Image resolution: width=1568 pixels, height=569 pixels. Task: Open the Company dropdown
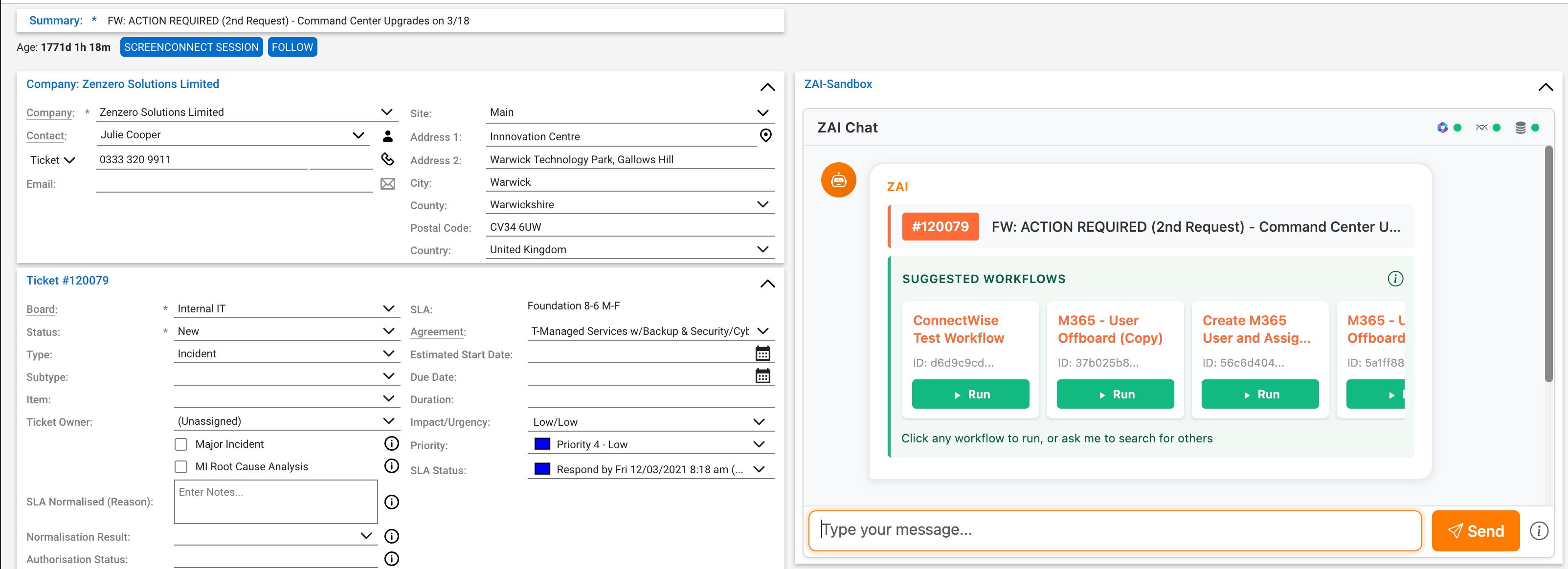[x=386, y=112]
